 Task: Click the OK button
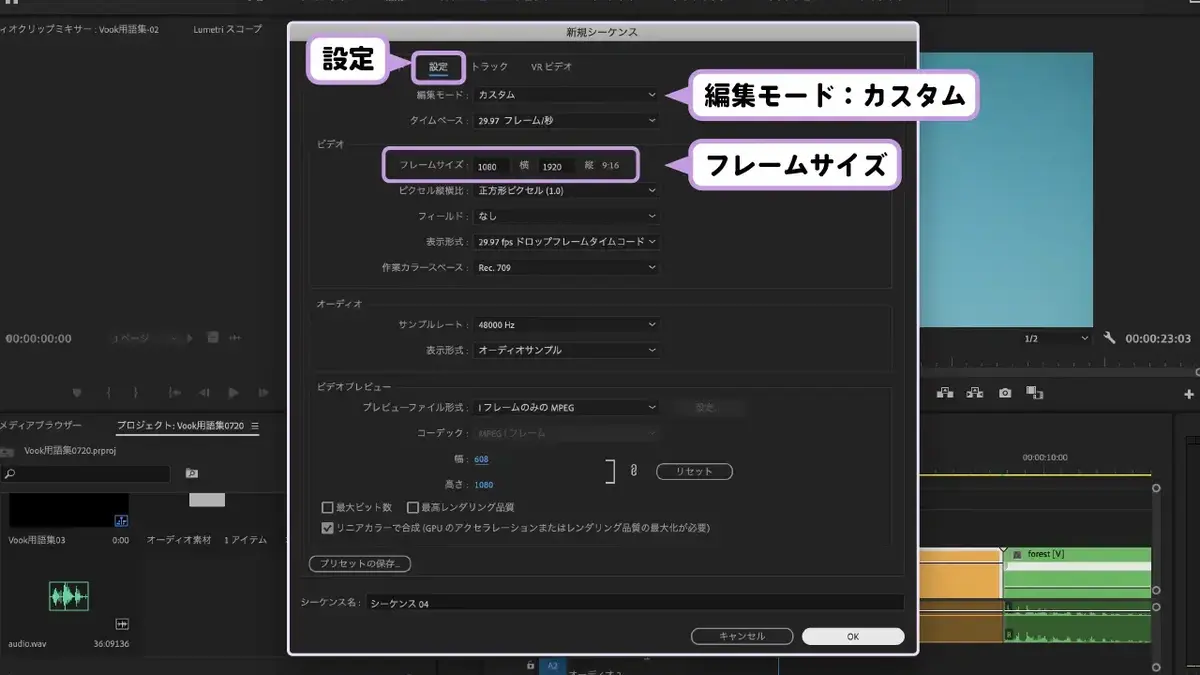coord(853,636)
